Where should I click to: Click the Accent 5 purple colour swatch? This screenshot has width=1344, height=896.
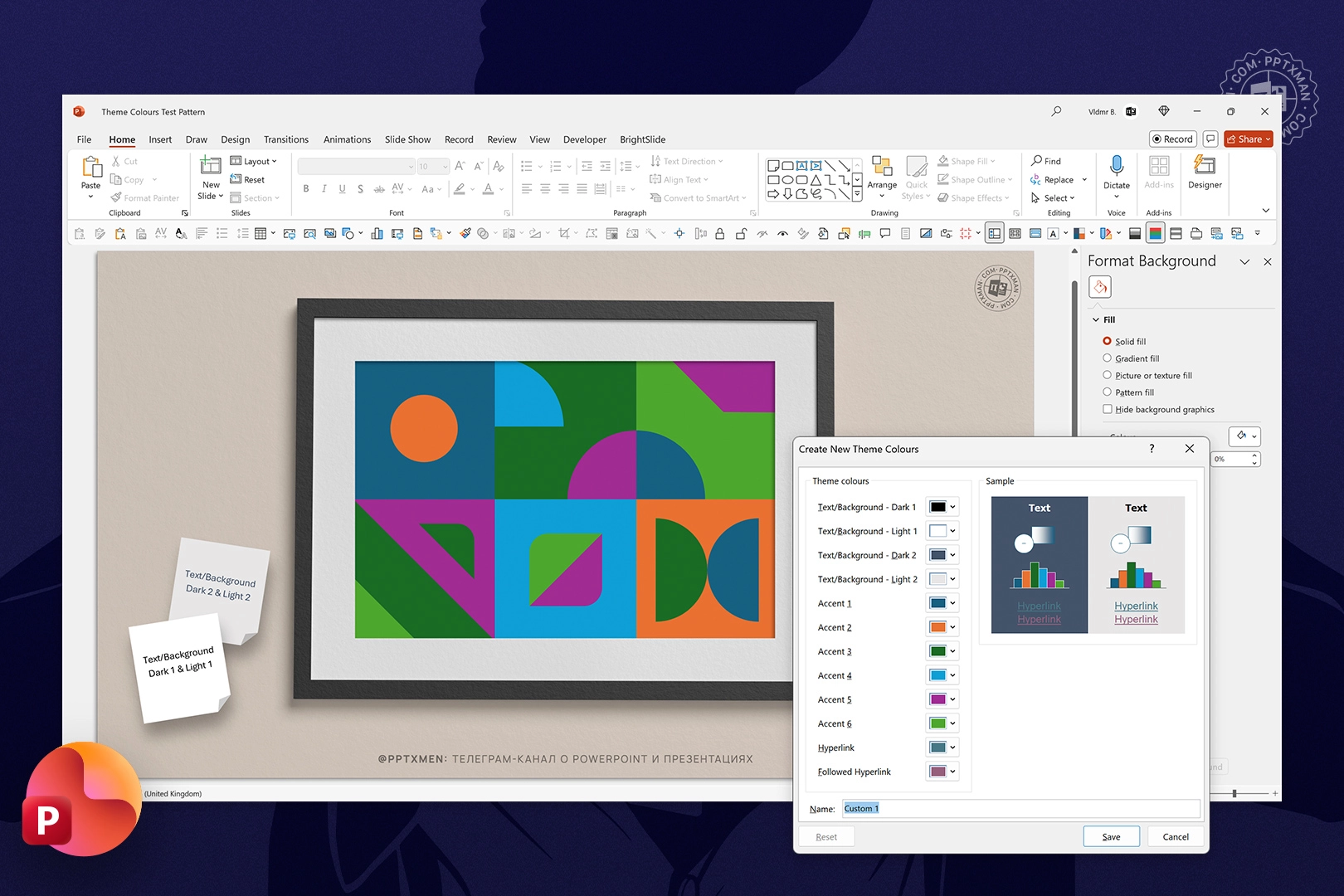pyautogui.click(x=937, y=699)
